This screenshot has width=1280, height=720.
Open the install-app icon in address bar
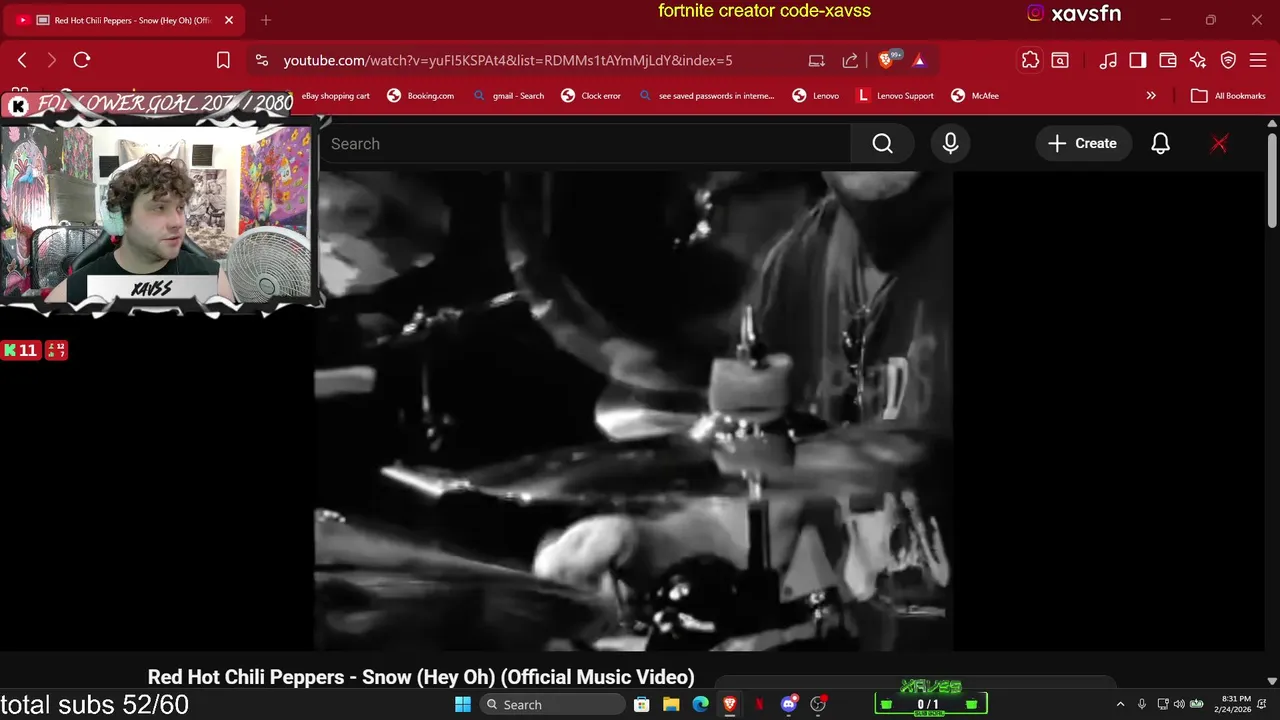pyautogui.click(x=816, y=60)
